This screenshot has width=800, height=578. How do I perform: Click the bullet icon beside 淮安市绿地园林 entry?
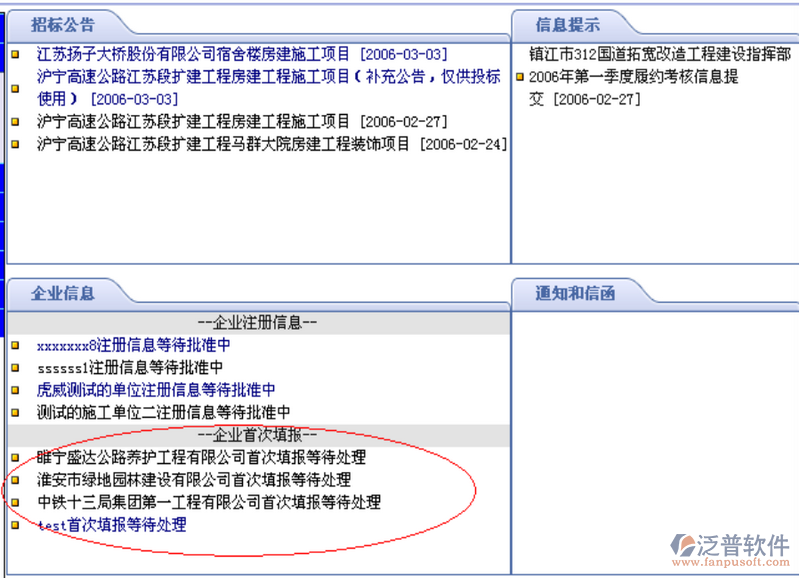click(15, 480)
